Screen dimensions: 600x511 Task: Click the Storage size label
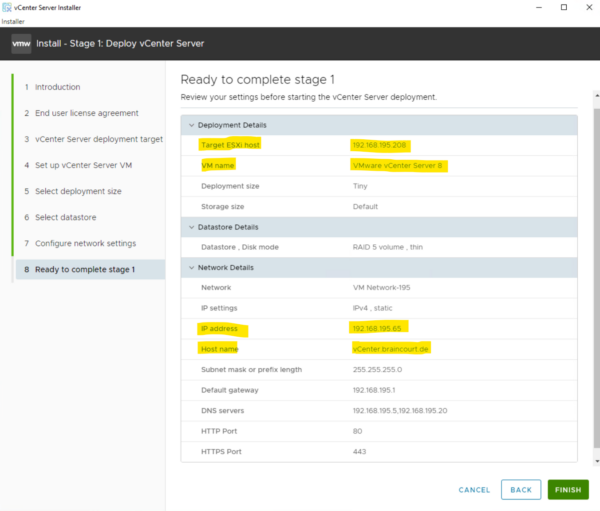(x=222, y=207)
